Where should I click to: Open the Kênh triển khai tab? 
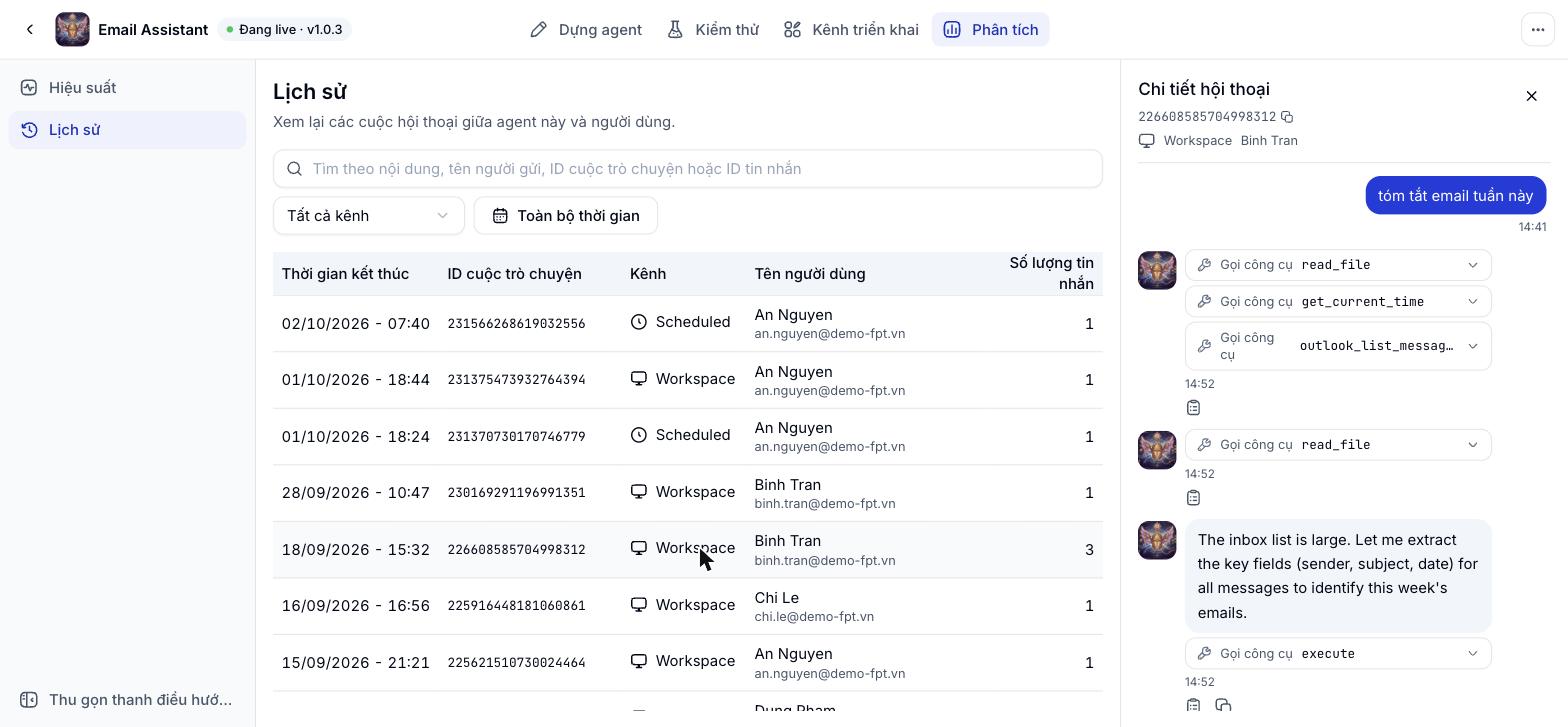tap(851, 30)
